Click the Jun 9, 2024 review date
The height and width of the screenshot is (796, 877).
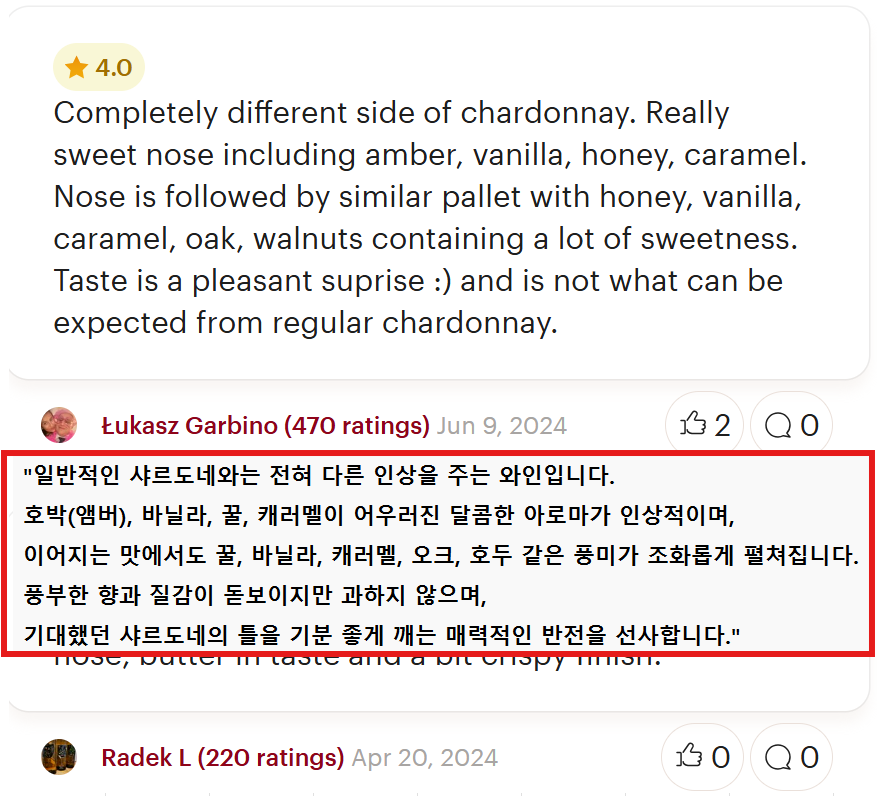[502, 425]
